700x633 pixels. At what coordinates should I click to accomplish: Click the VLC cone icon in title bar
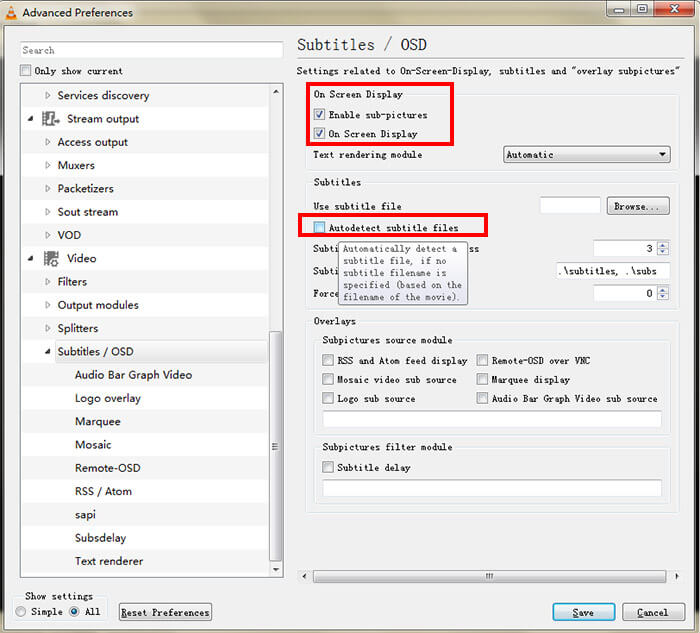(x=11, y=12)
